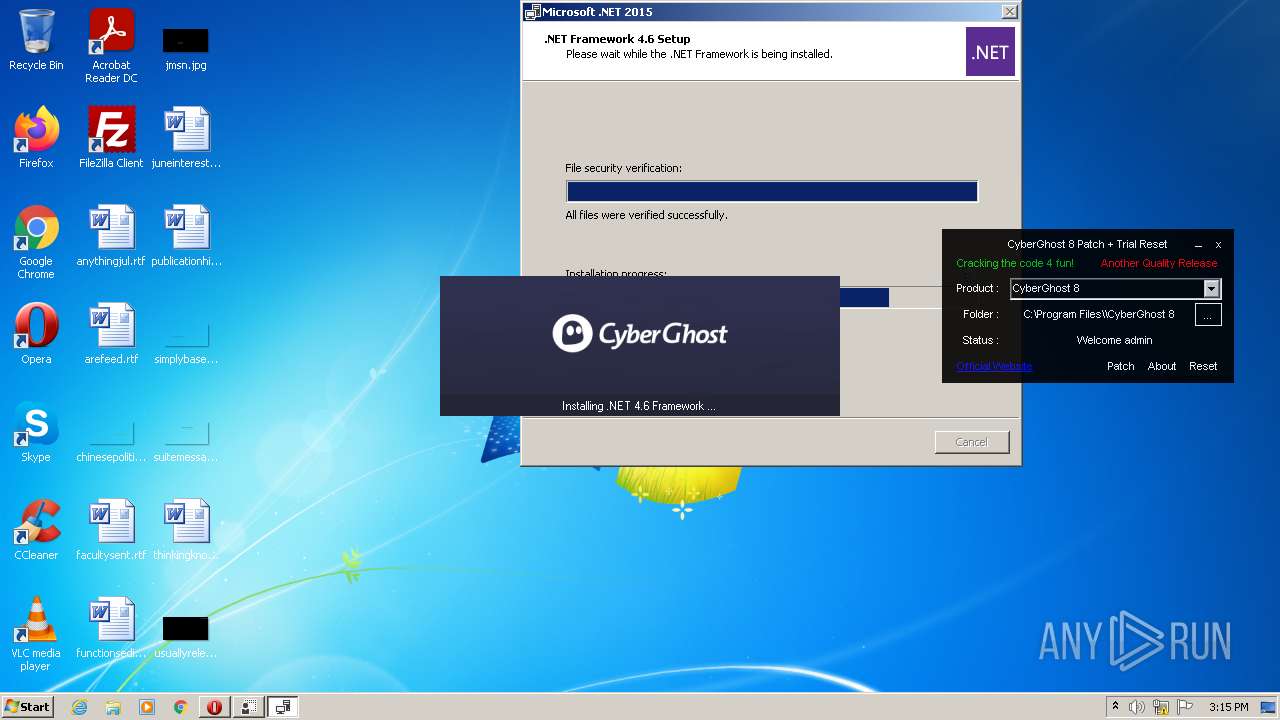Click the taskbar clock showing 3:15 PM
Screen dimensions: 1280x720
pos(1228,707)
